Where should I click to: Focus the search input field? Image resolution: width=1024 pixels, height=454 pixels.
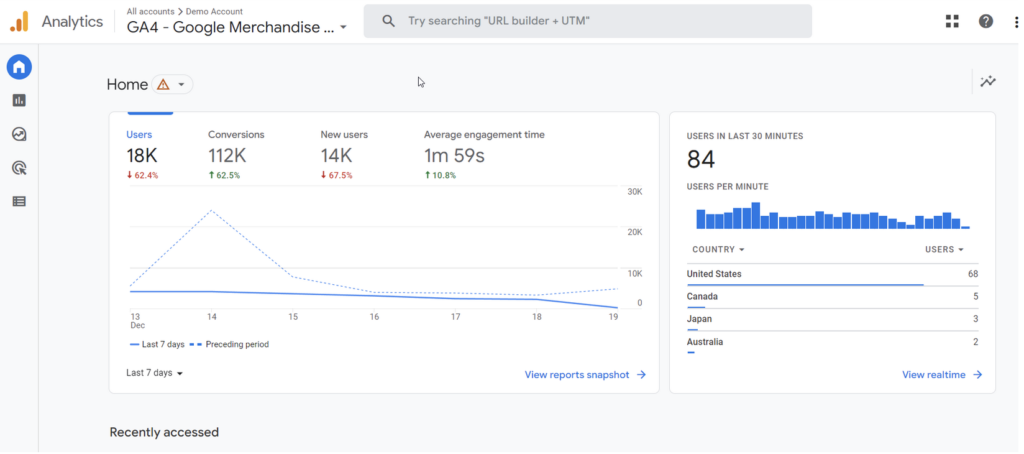[x=588, y=21]
